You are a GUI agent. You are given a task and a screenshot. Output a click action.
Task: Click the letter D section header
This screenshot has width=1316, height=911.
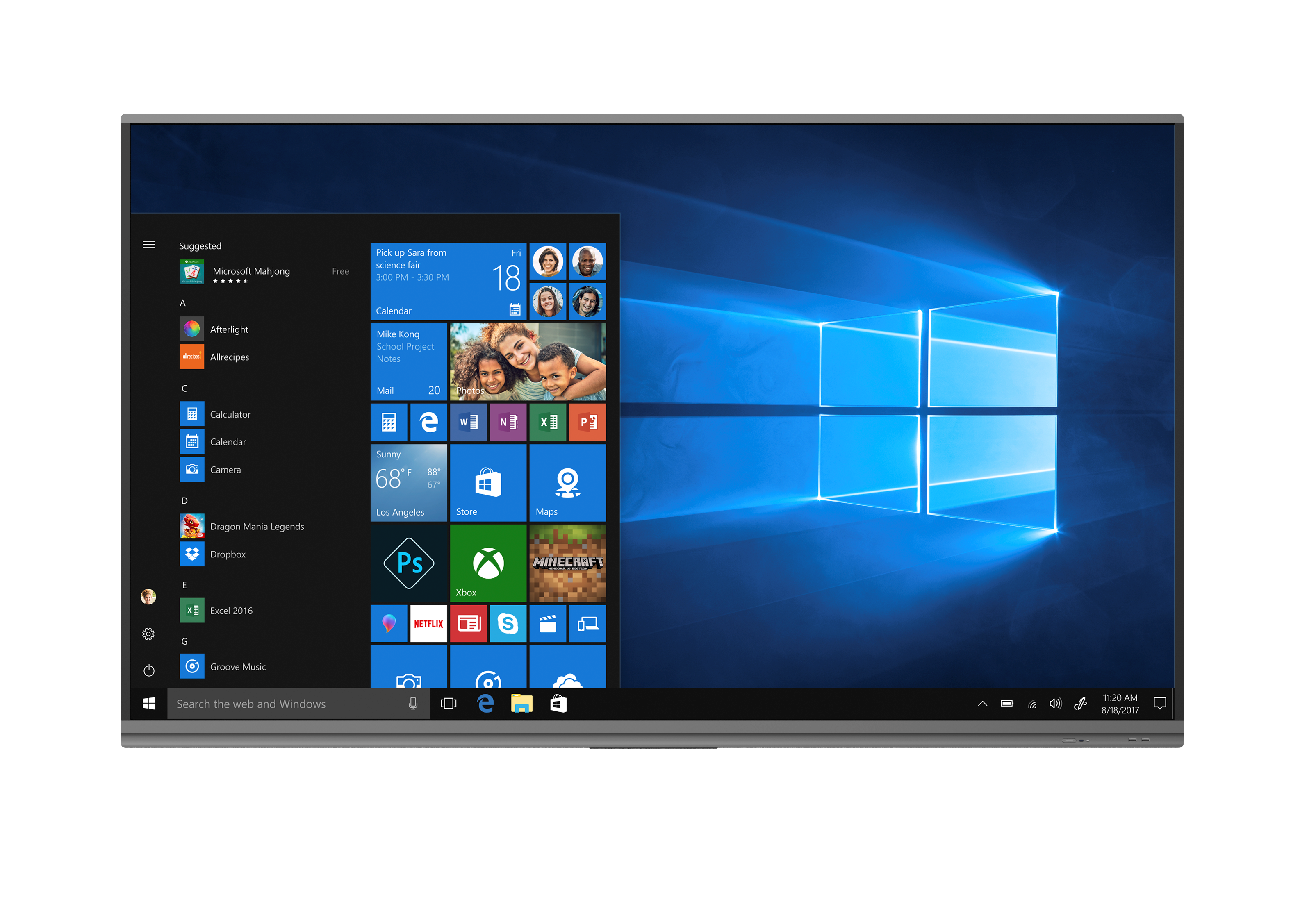(x=184, y=501)
